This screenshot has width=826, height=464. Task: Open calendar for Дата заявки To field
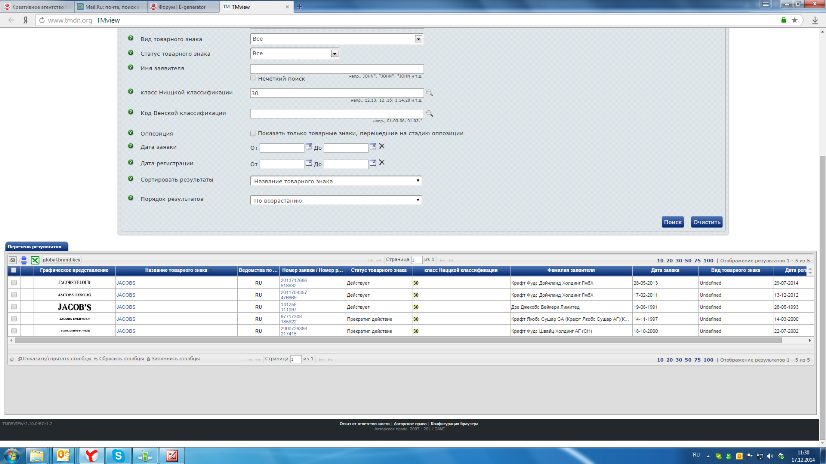[x=373, y=146]
